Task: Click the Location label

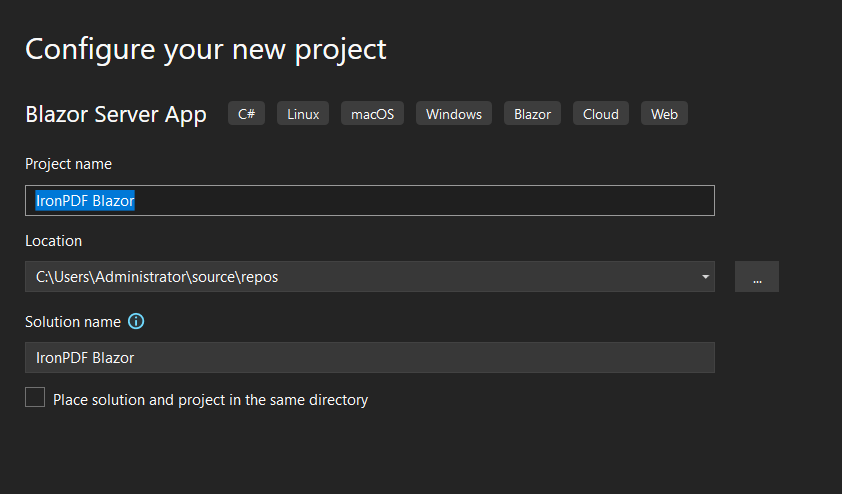Action: [x=54, y=241]
